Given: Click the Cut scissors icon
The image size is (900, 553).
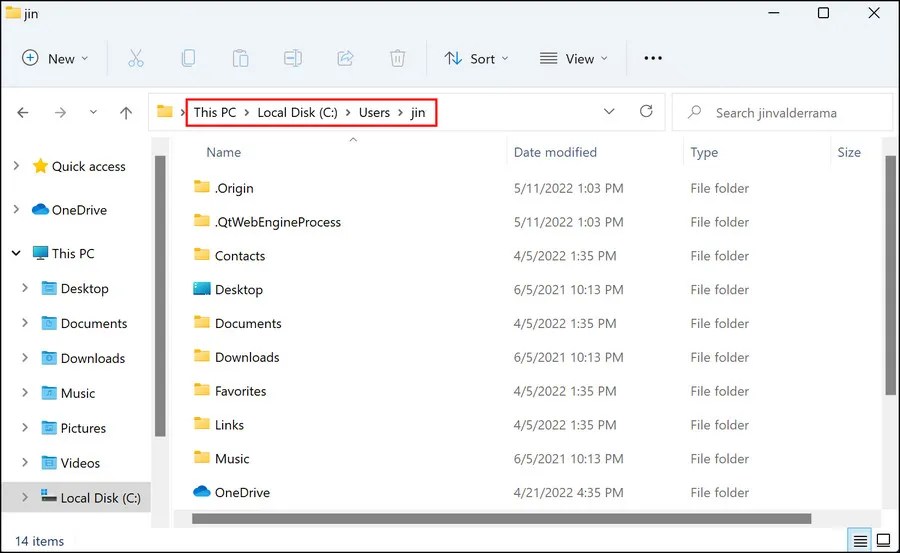Looking at the screenshot, I should pos(135,58).
